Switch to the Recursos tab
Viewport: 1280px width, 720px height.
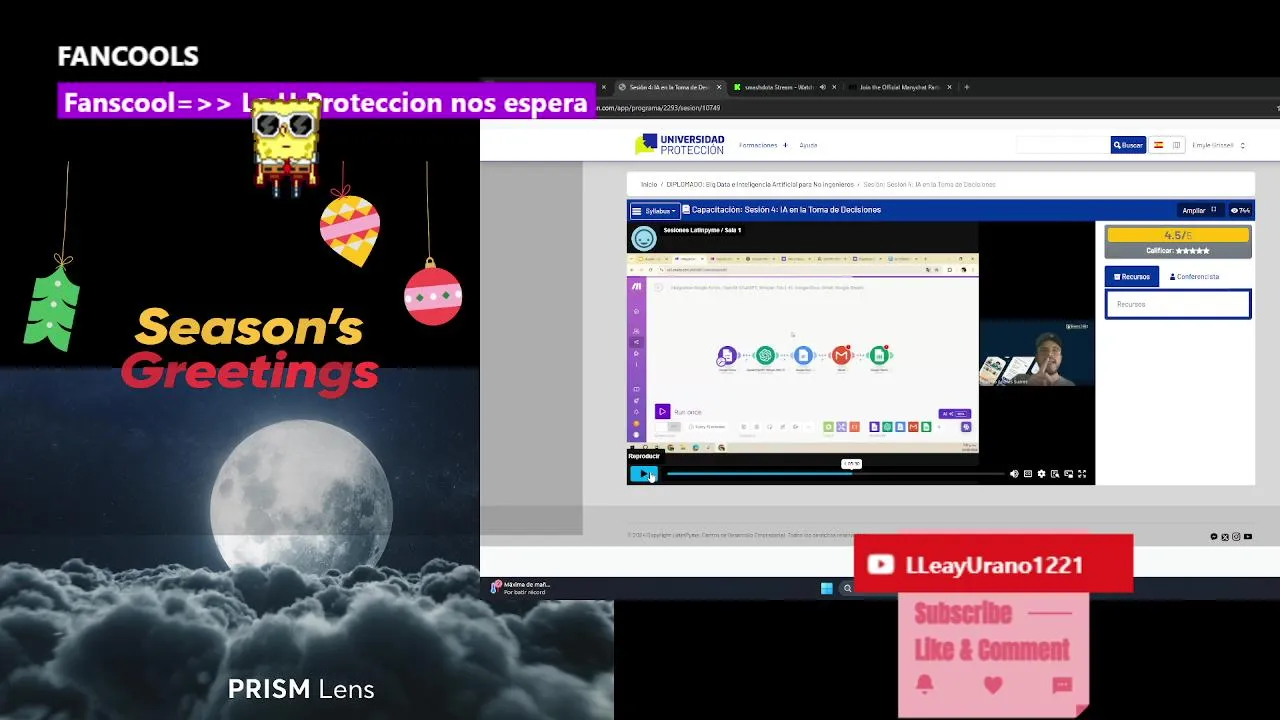[x=1131, y=276]
